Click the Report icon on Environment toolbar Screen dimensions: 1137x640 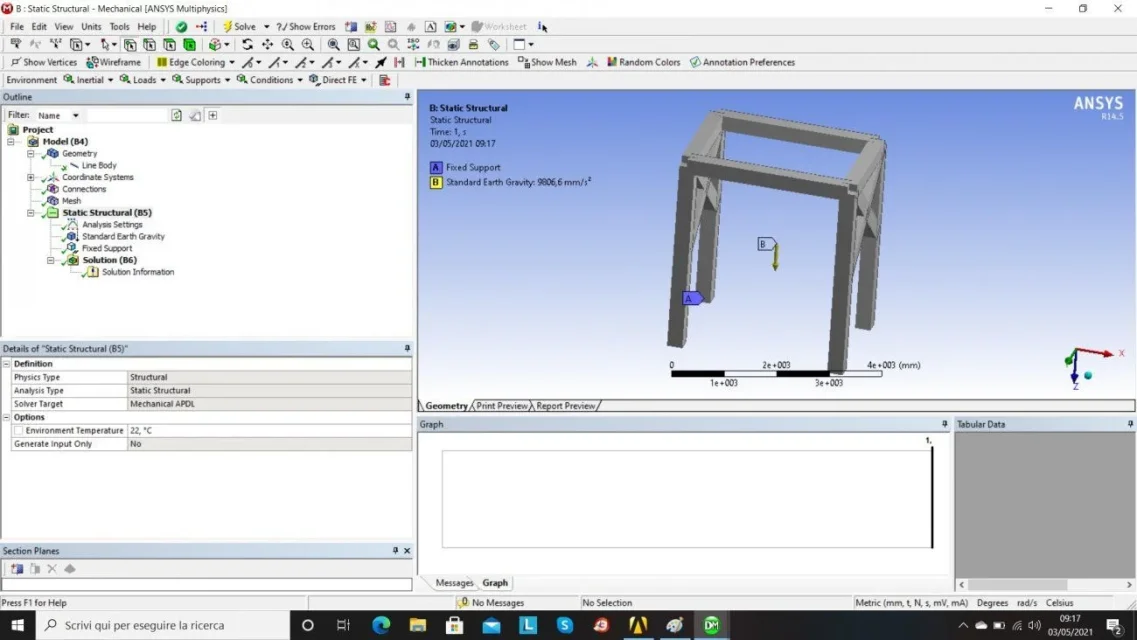385,80
